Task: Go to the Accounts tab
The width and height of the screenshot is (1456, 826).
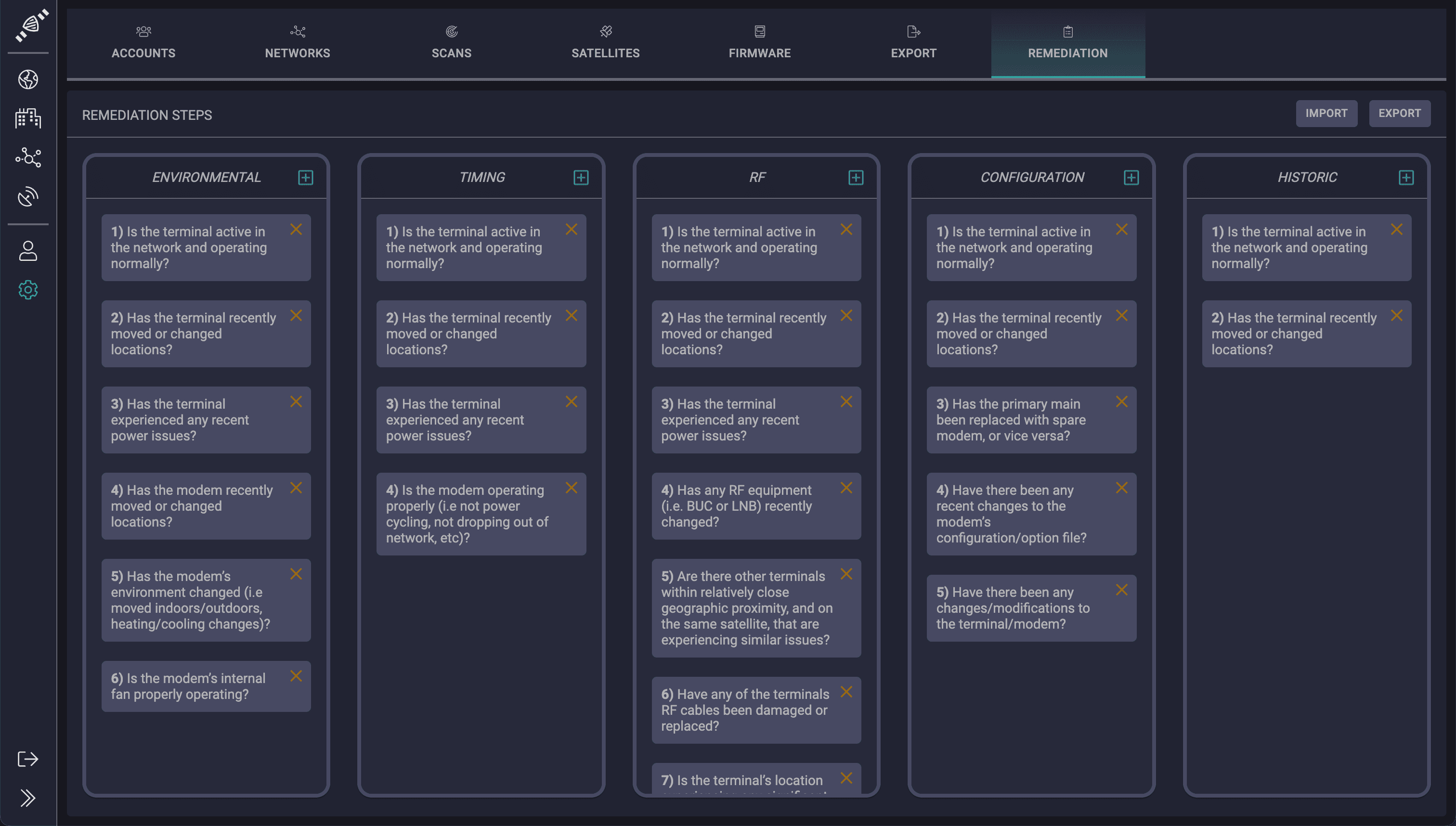Action: click(x=143, y=42)
